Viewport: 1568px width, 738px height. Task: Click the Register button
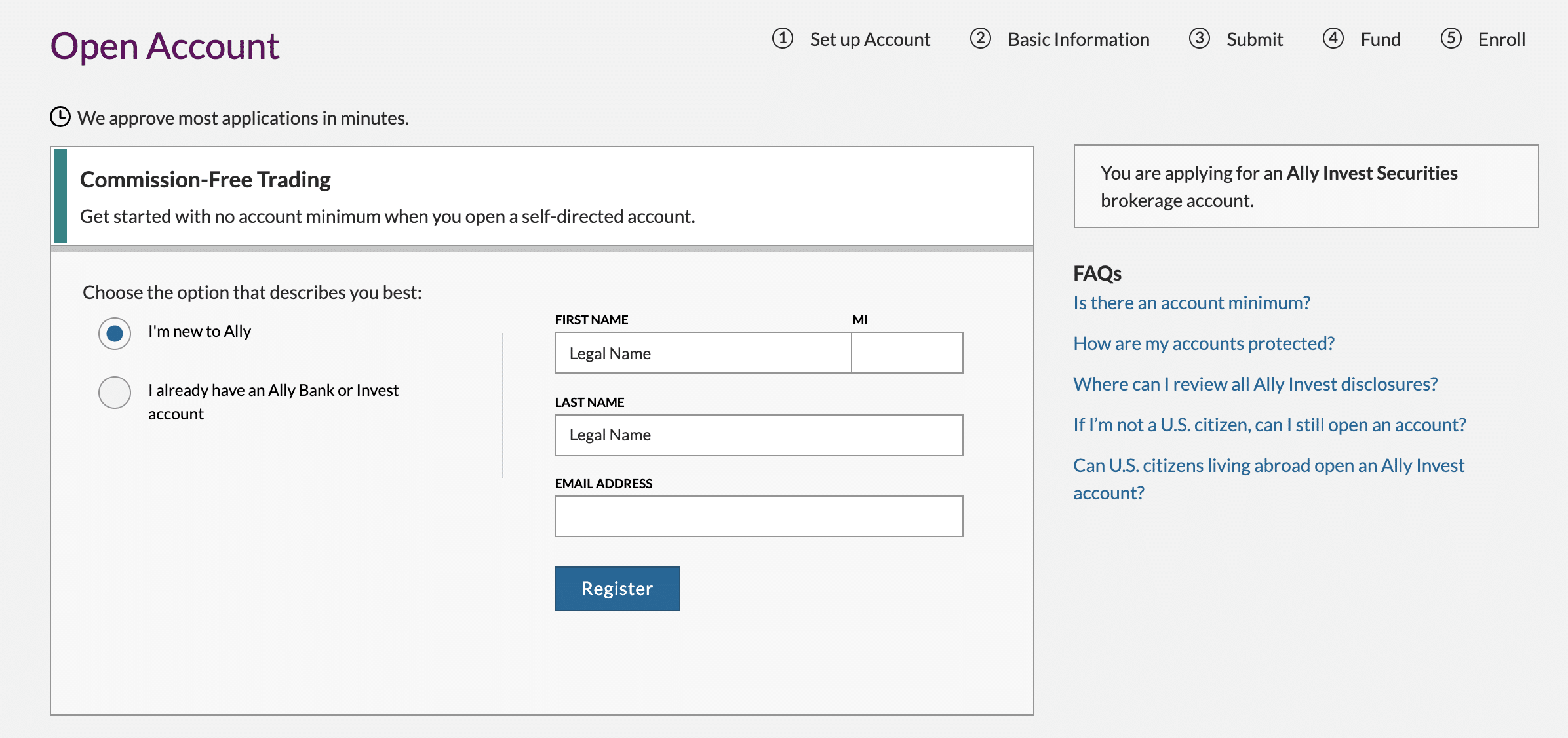617,589
